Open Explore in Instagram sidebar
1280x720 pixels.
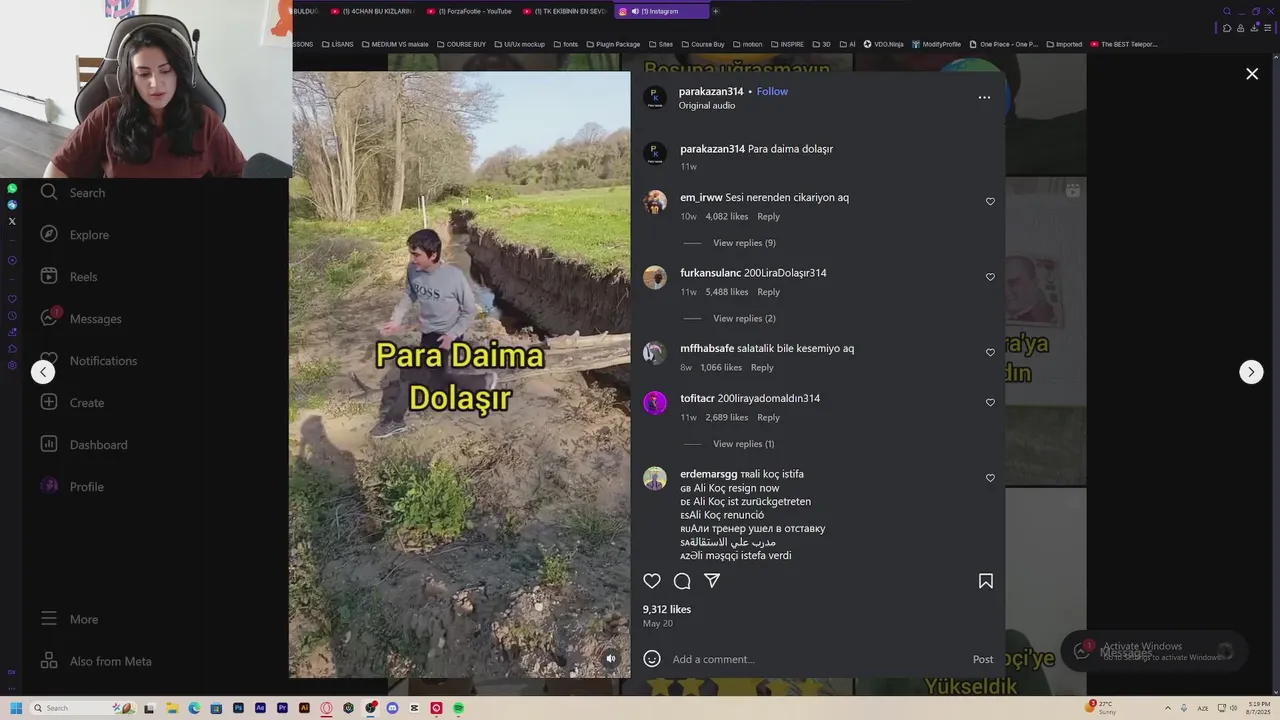[x=75, y=235]
